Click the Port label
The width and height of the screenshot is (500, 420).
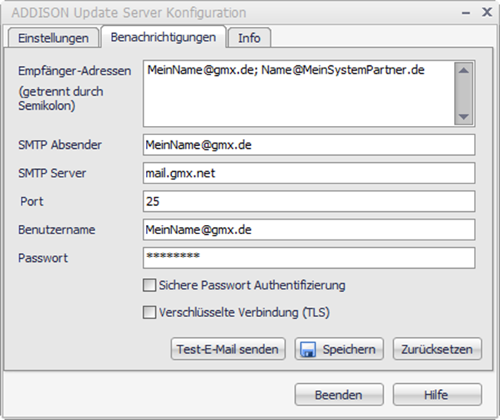tap(32, 201)
